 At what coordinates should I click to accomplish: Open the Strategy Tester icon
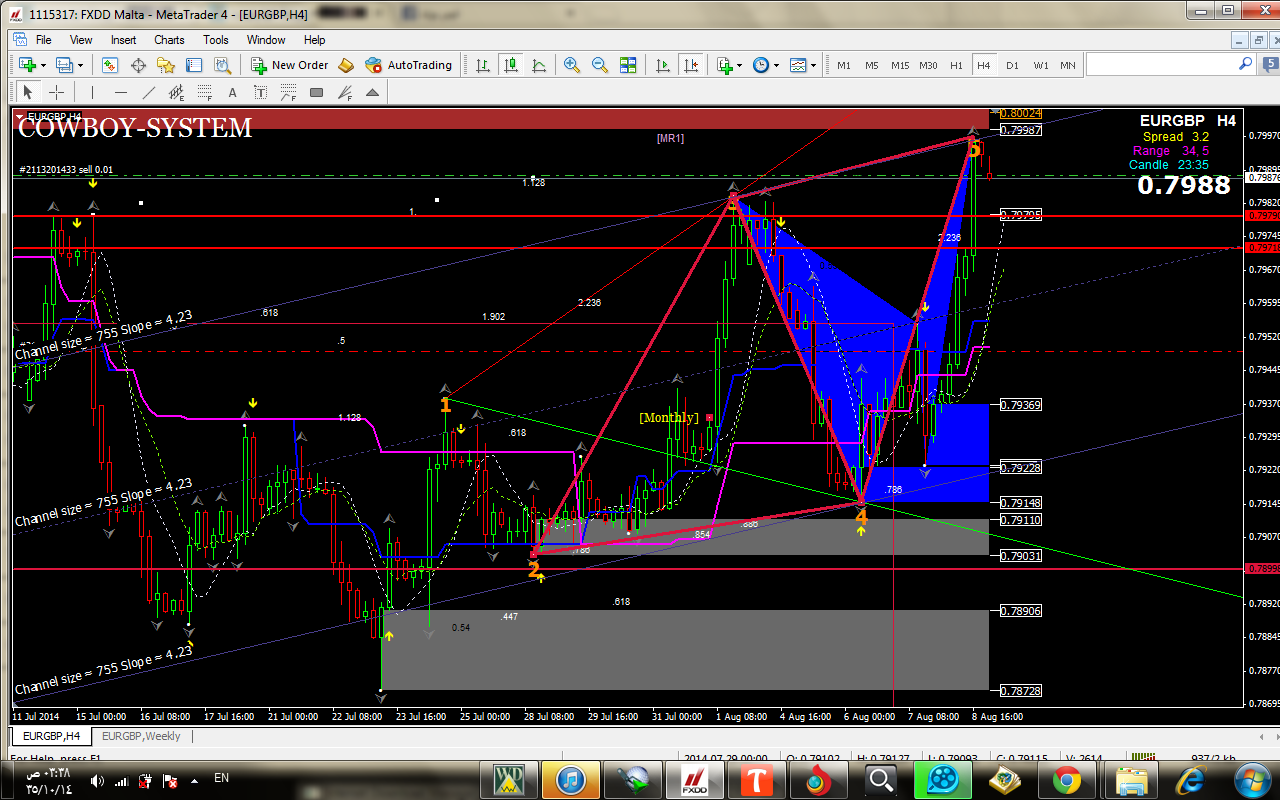(222, 65)
